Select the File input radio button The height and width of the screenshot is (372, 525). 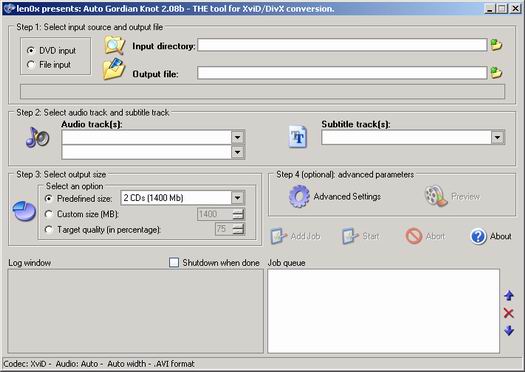tap(31, 64)
